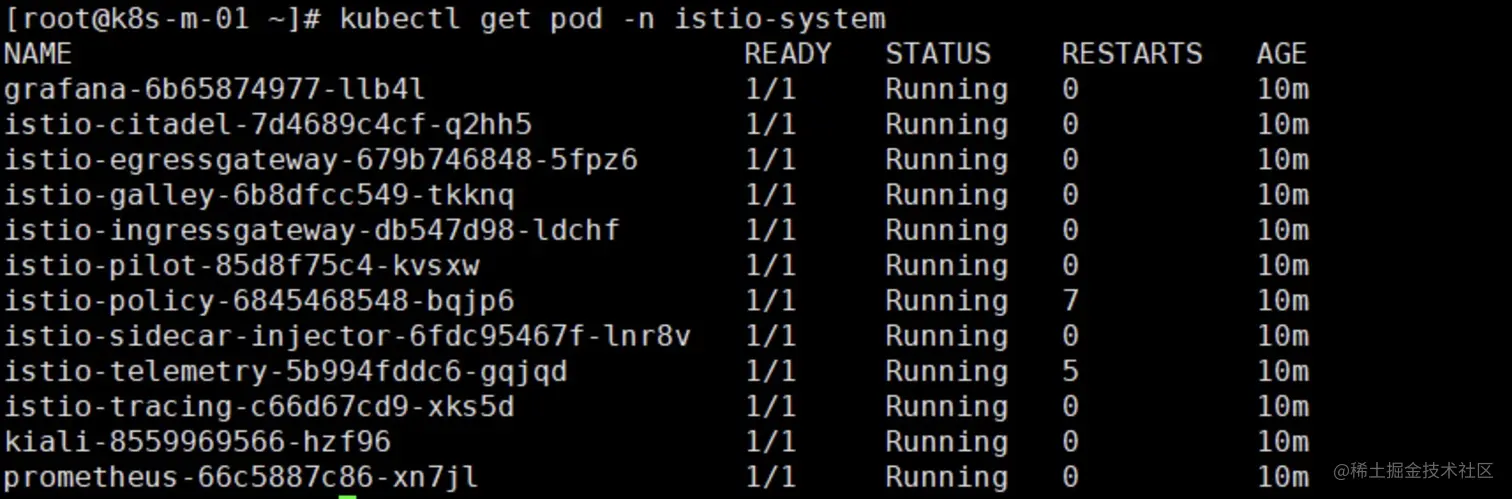Screen dimensions: 1512x499
Task: Click the STATUS column header
Action: coord(937,54)
